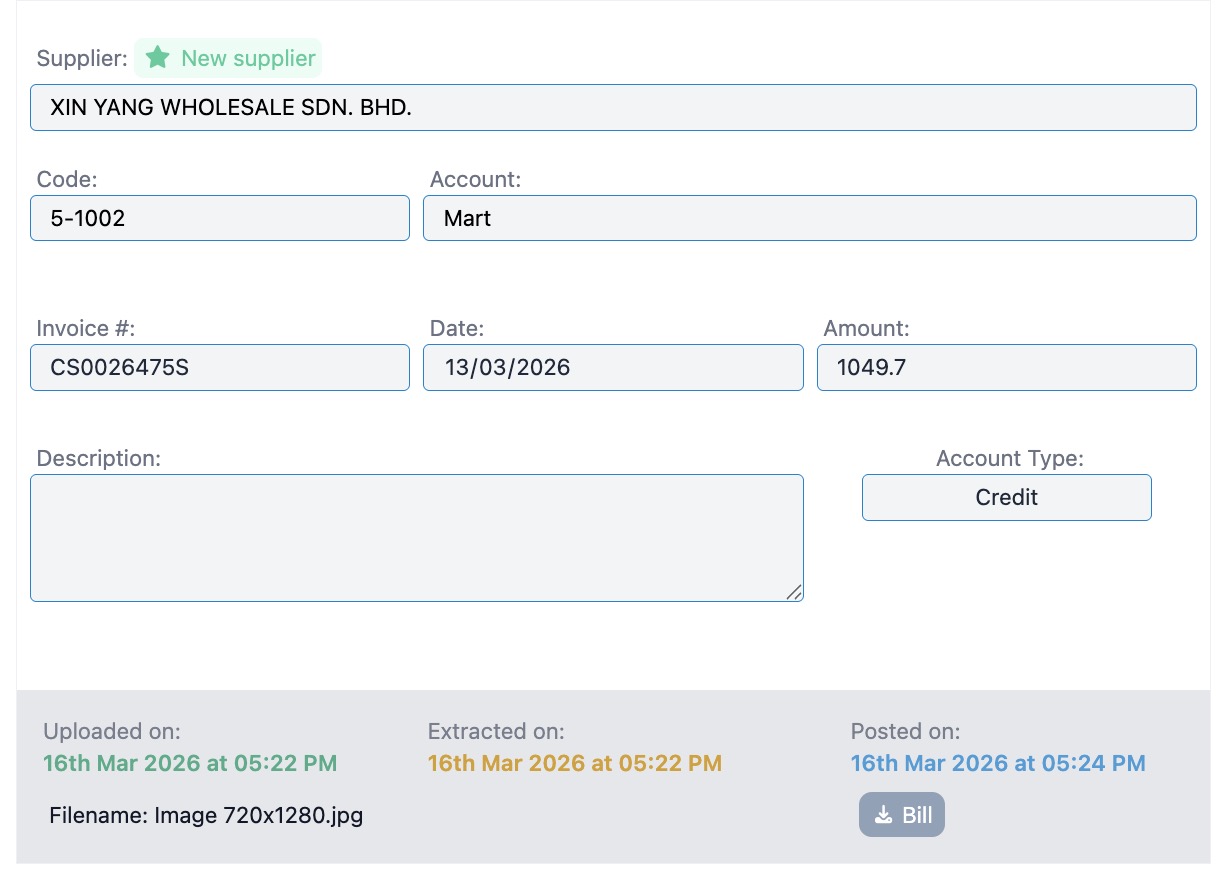Click the Bill download button
The width and height of the screenshot is (1224, 880).
pyautogui.click(x=901, y=814)
